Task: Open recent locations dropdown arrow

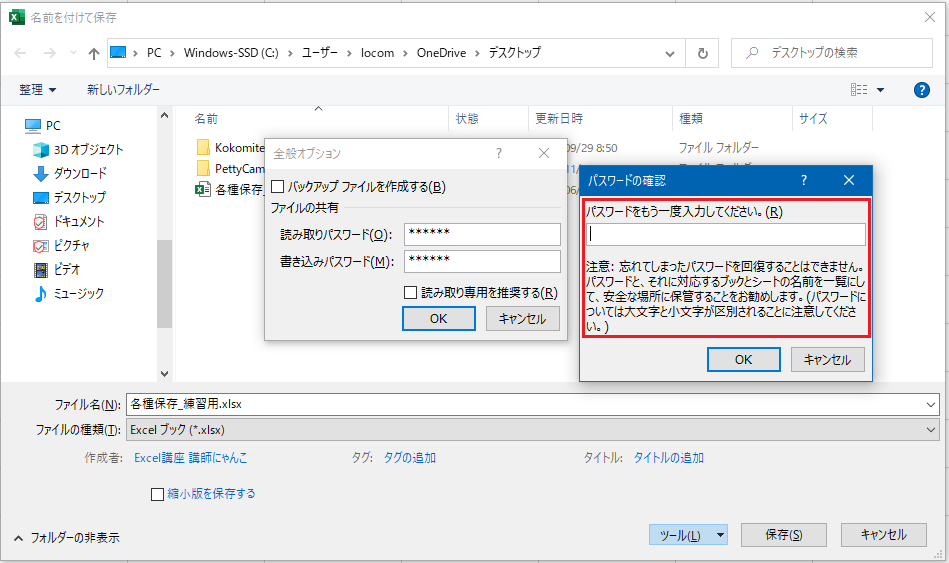Action: coord(73,53)
